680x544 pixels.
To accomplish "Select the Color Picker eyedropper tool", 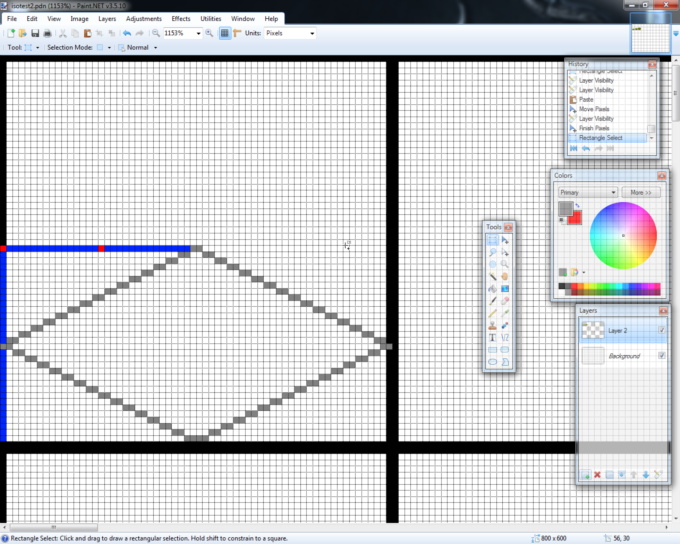I will click(x=505, y=313).
